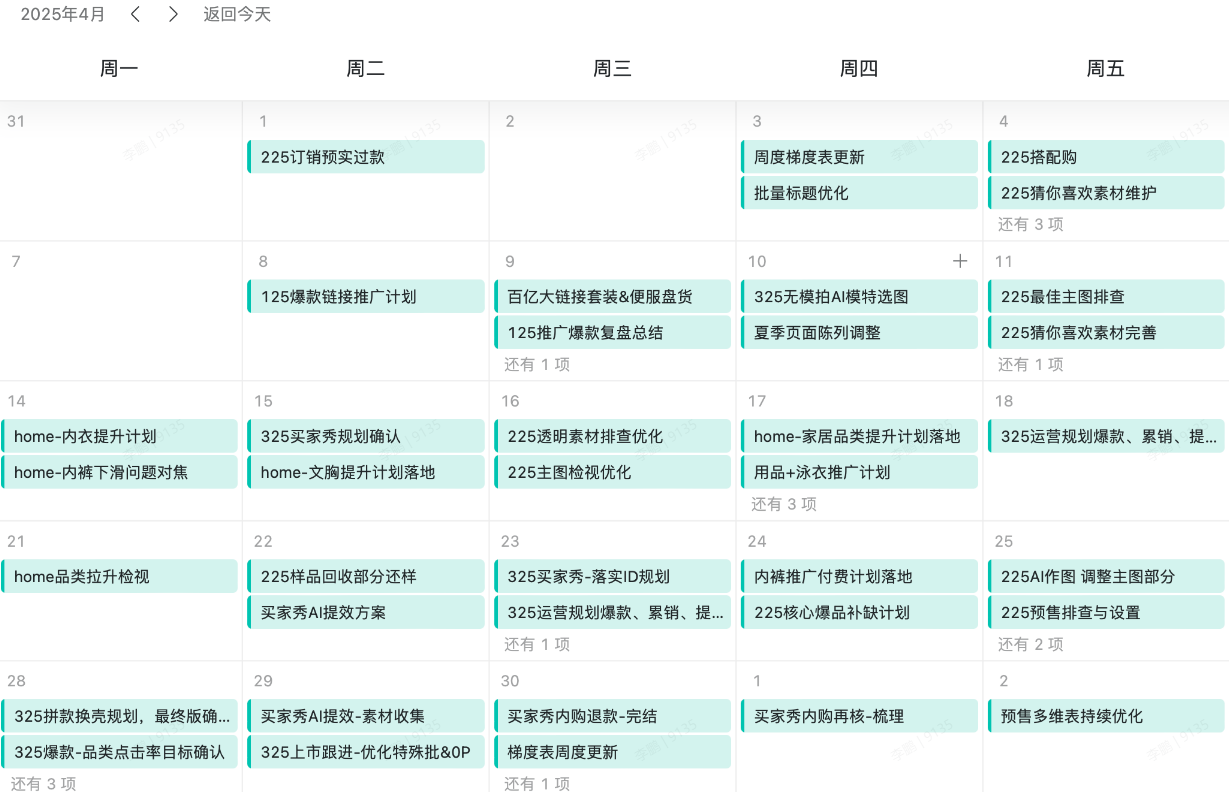Open event 预售多维表持续优化
This screenshot has width=1229, height=792.
[1106, 717]
